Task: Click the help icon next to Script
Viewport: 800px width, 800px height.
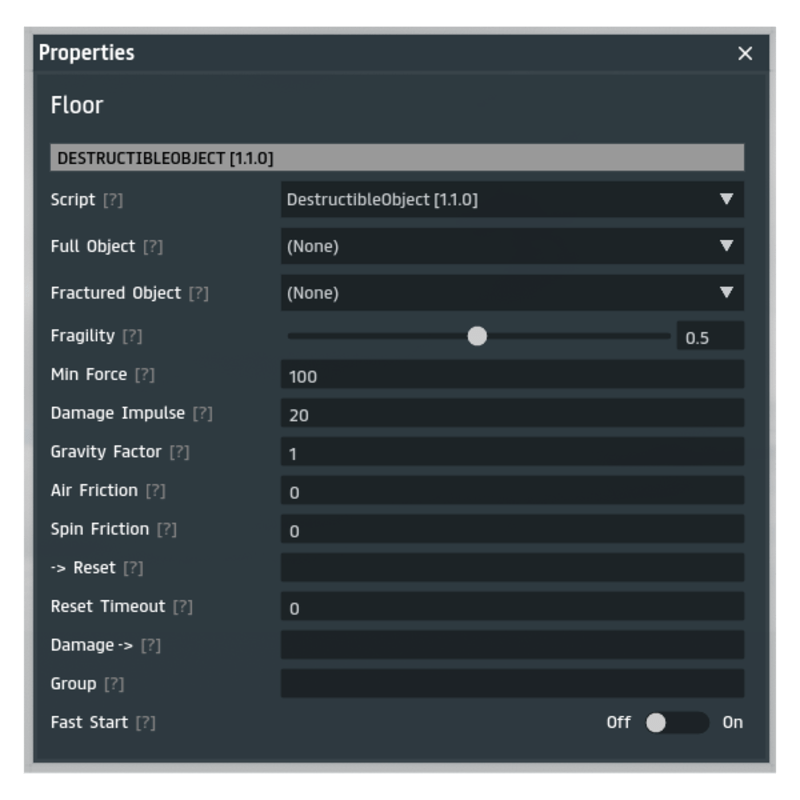Action: (113, 200)
